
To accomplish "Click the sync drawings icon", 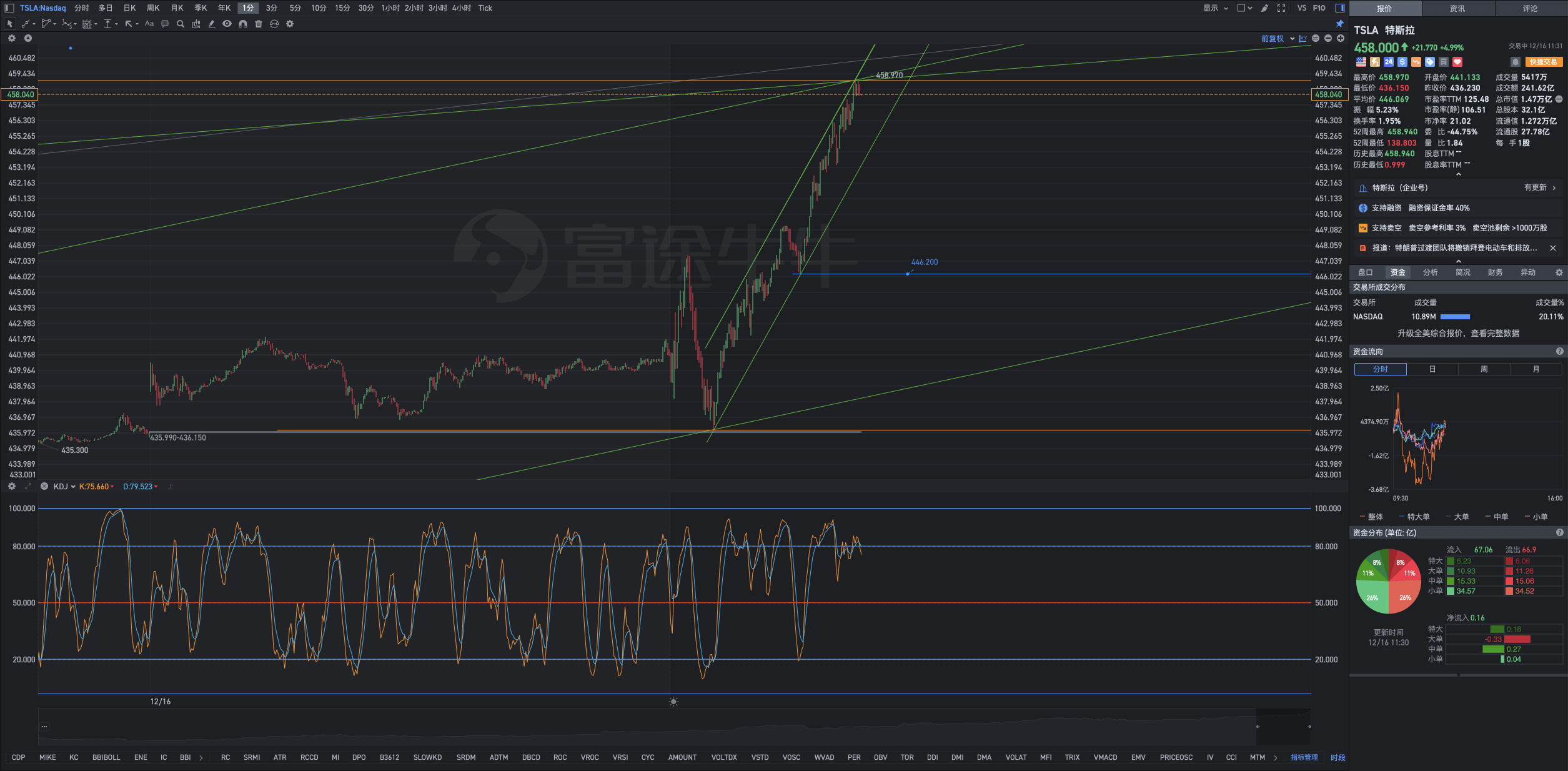I will [x=274, y=24].
